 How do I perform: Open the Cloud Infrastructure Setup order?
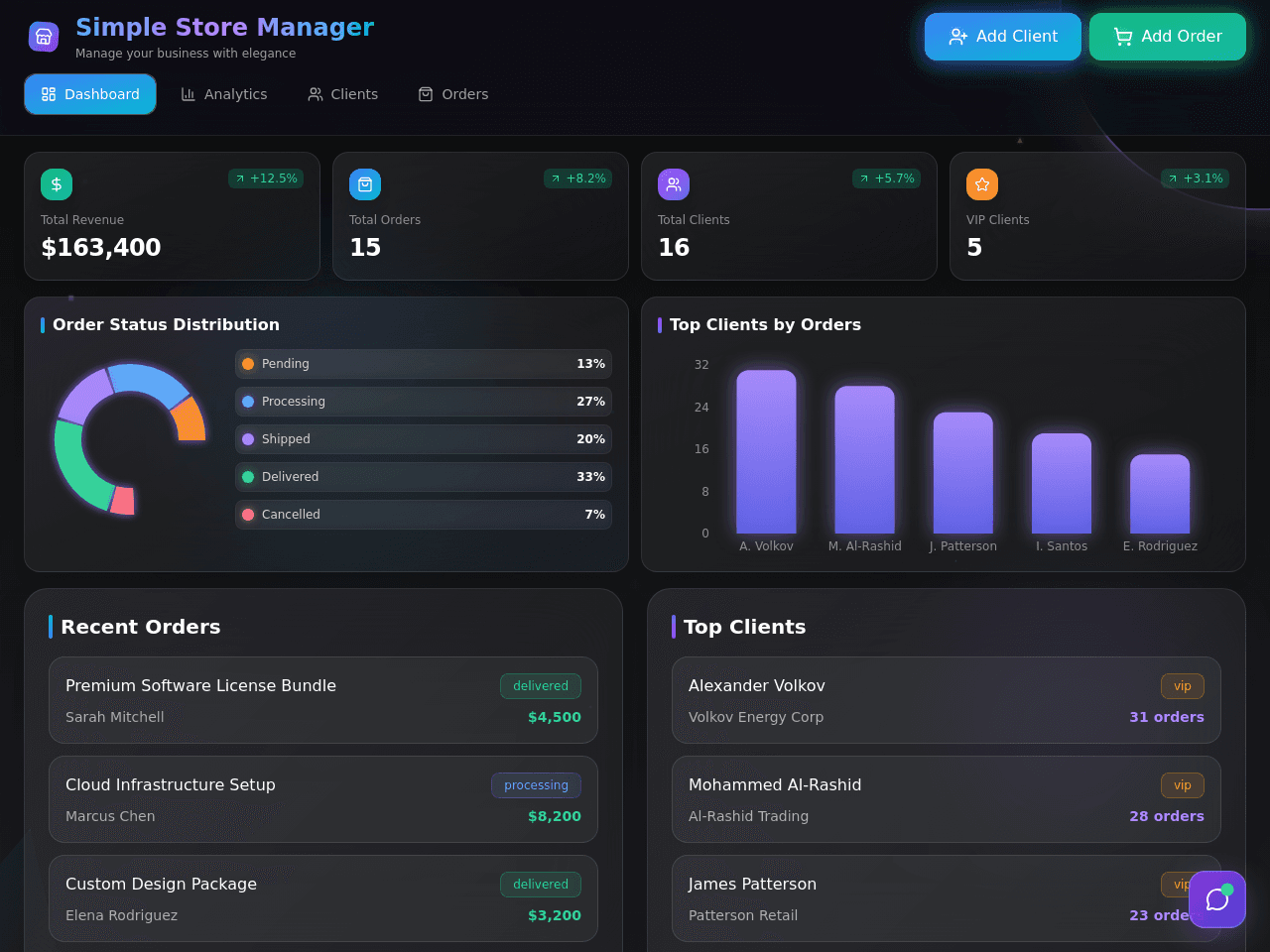[323, 799]
